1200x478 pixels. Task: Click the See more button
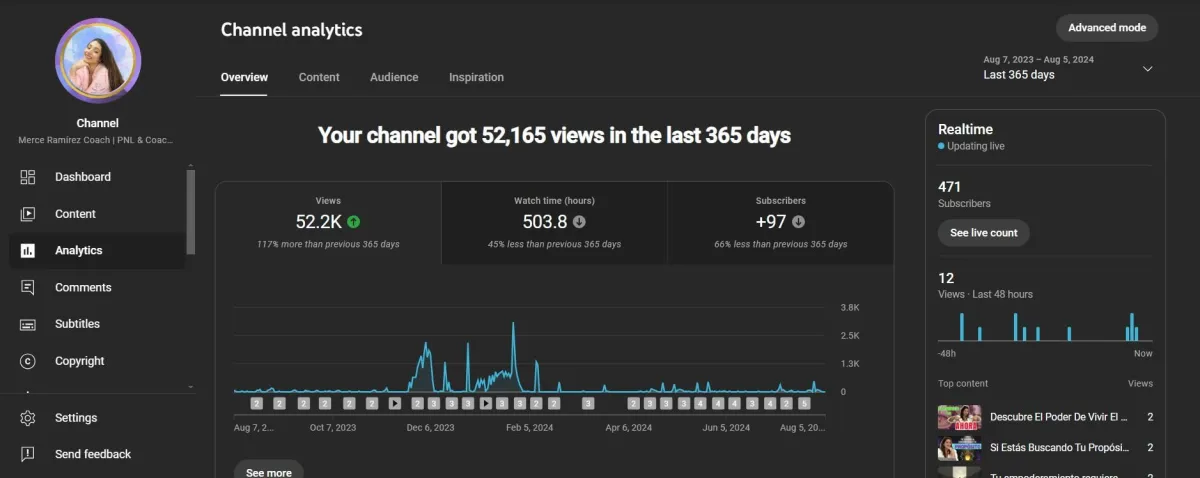pos(269,471)
